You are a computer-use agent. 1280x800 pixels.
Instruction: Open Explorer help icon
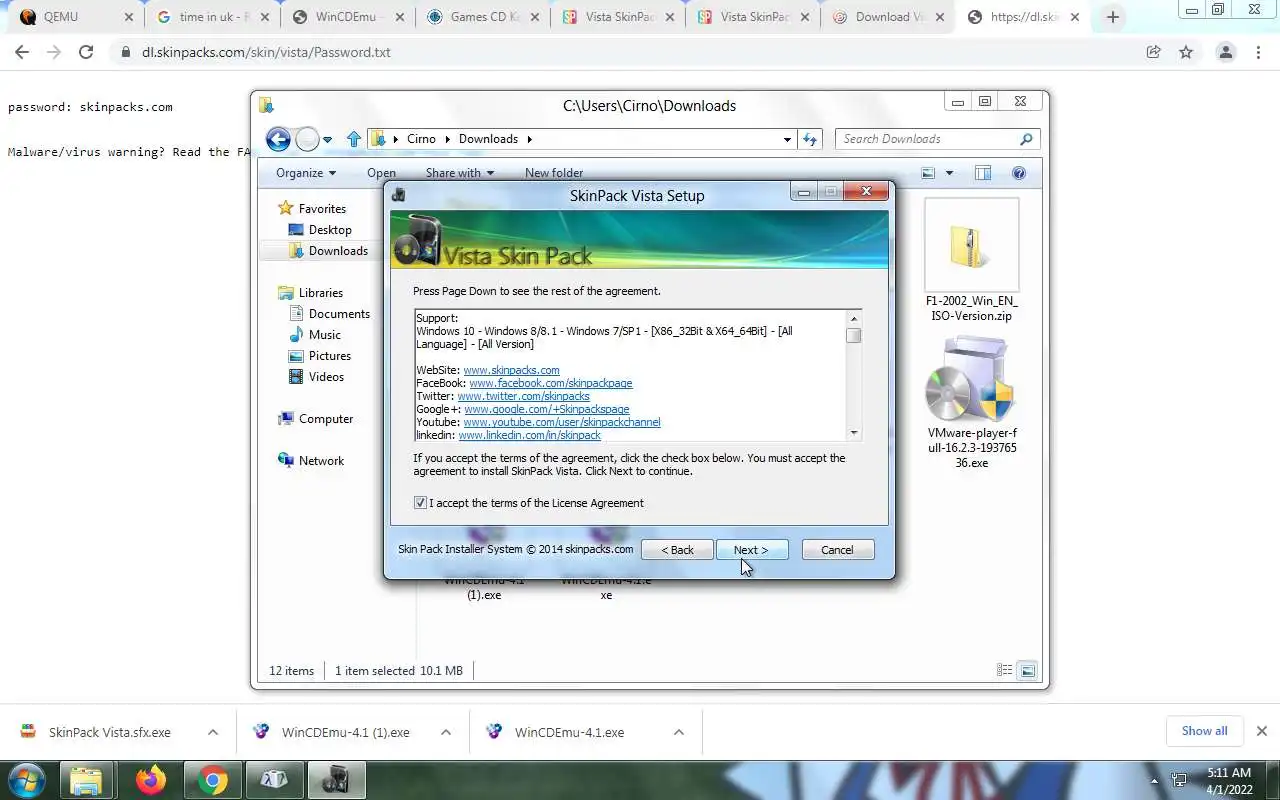click(x=1019, y=173)
